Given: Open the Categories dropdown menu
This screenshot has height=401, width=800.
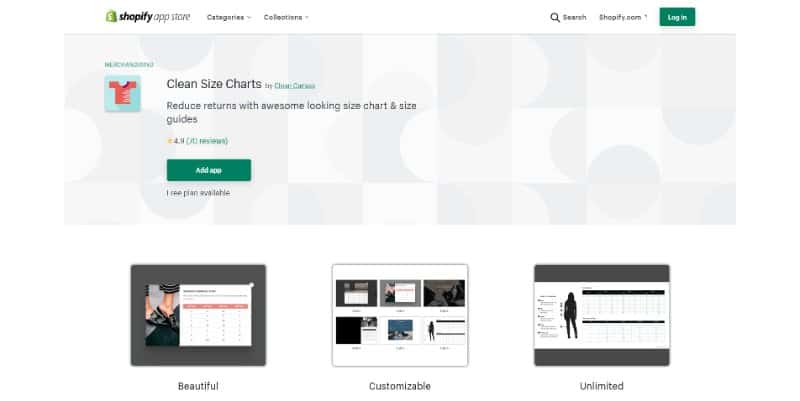Looking at the screenshot, I should 229,17.
